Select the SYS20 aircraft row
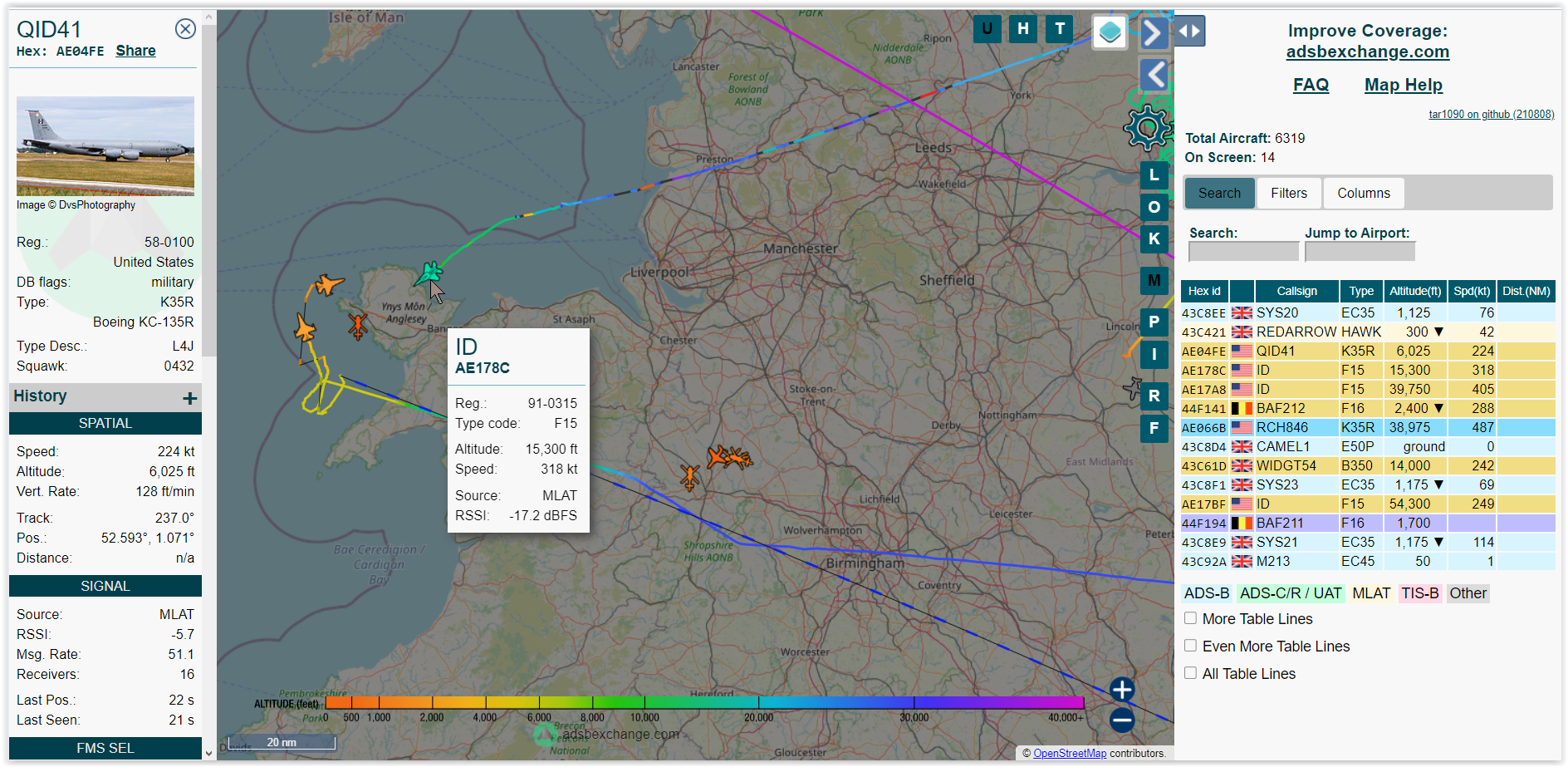The width and height of the screenshot is (1568, 767). [x=1368, y=312]
